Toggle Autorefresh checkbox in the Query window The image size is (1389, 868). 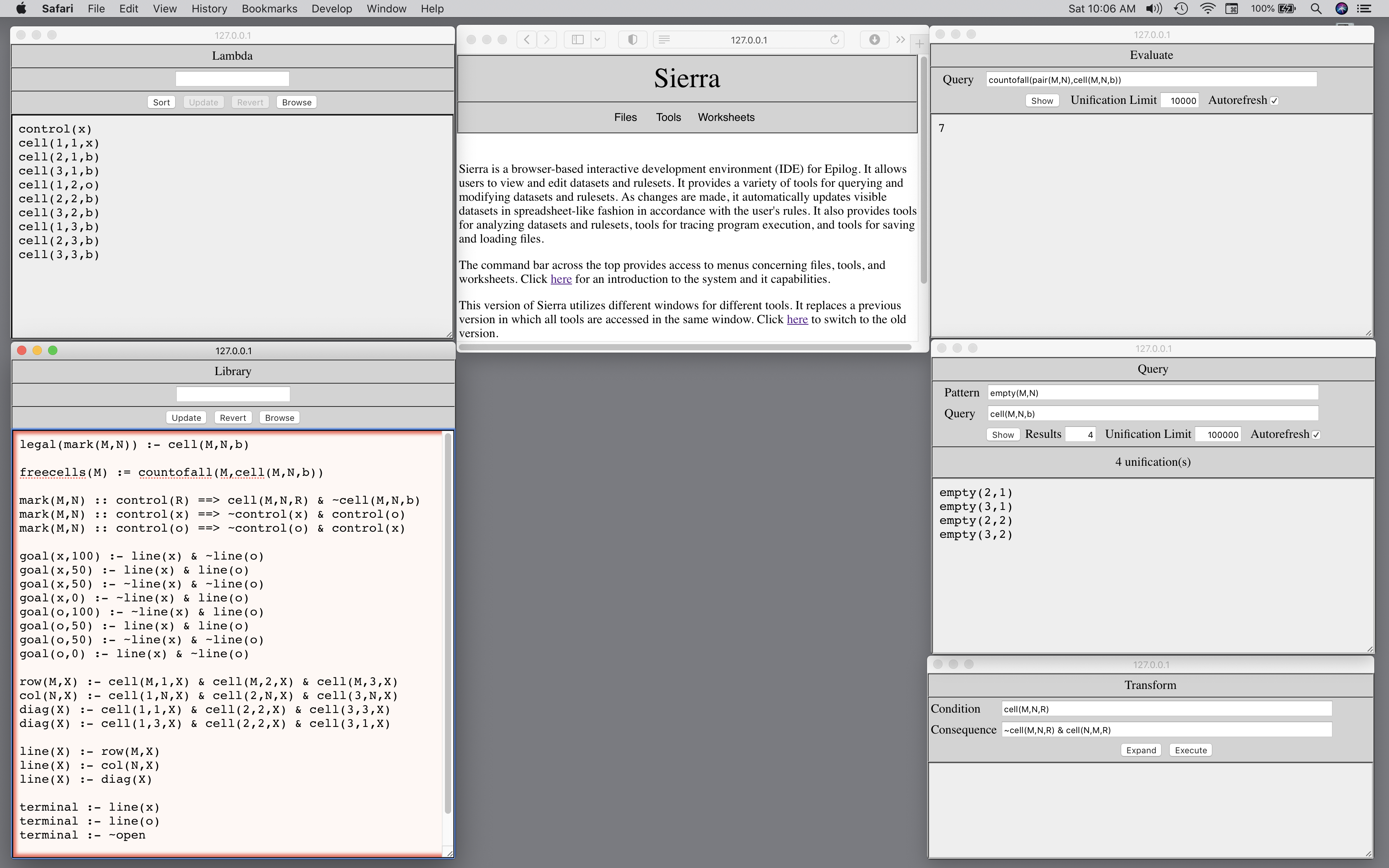[x=1316, y=434]
